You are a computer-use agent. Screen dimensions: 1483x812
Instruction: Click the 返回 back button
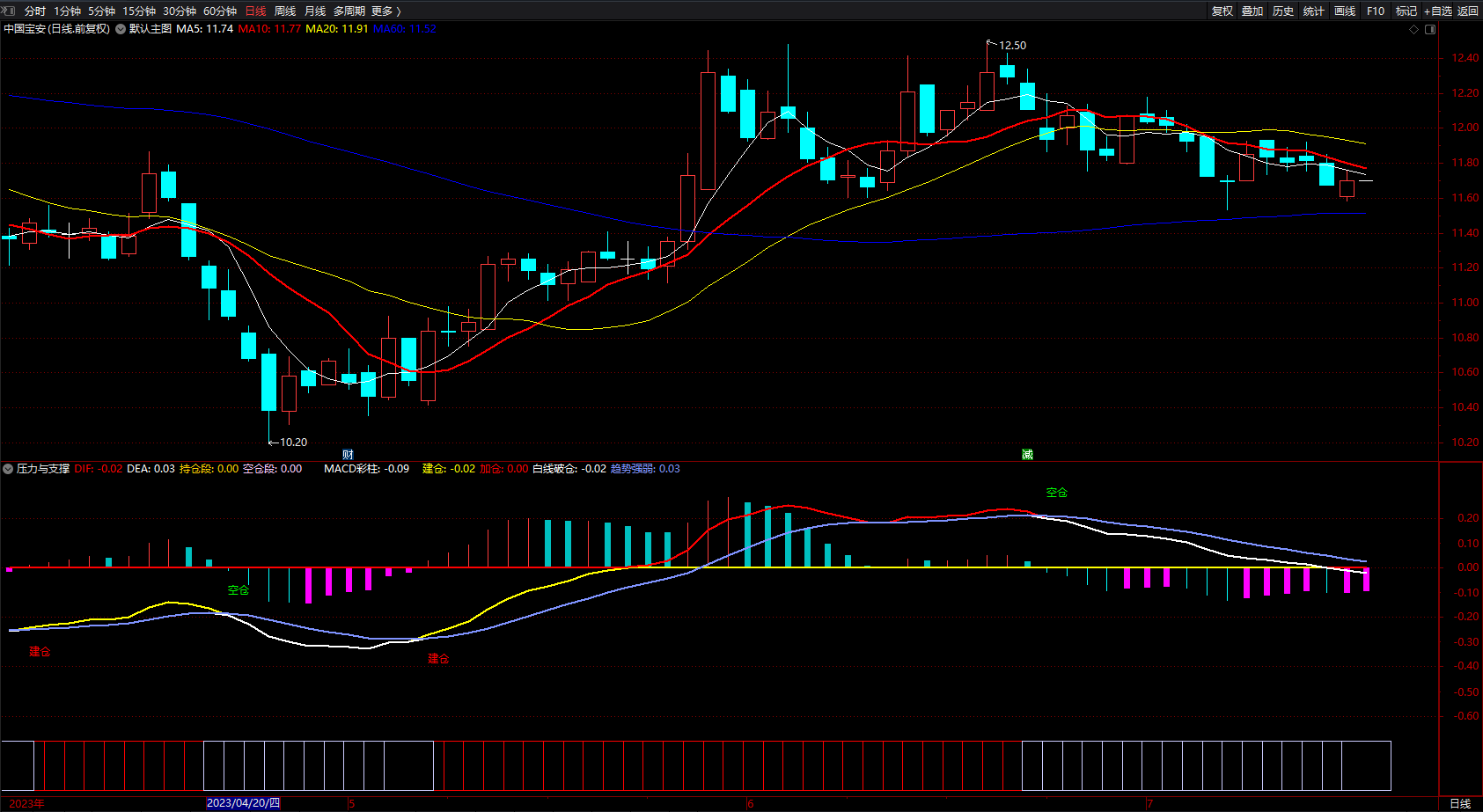point(1468,11)
